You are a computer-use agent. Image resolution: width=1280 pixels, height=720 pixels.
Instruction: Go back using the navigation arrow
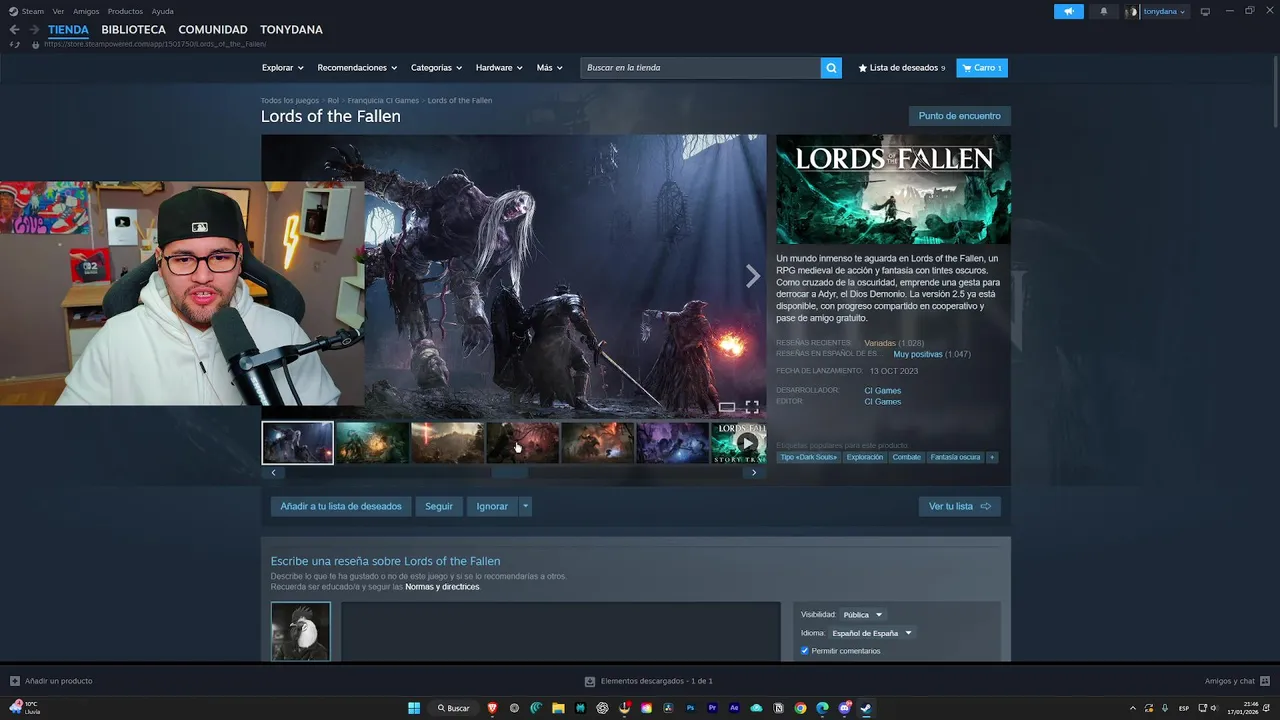[x=14, y=30]
